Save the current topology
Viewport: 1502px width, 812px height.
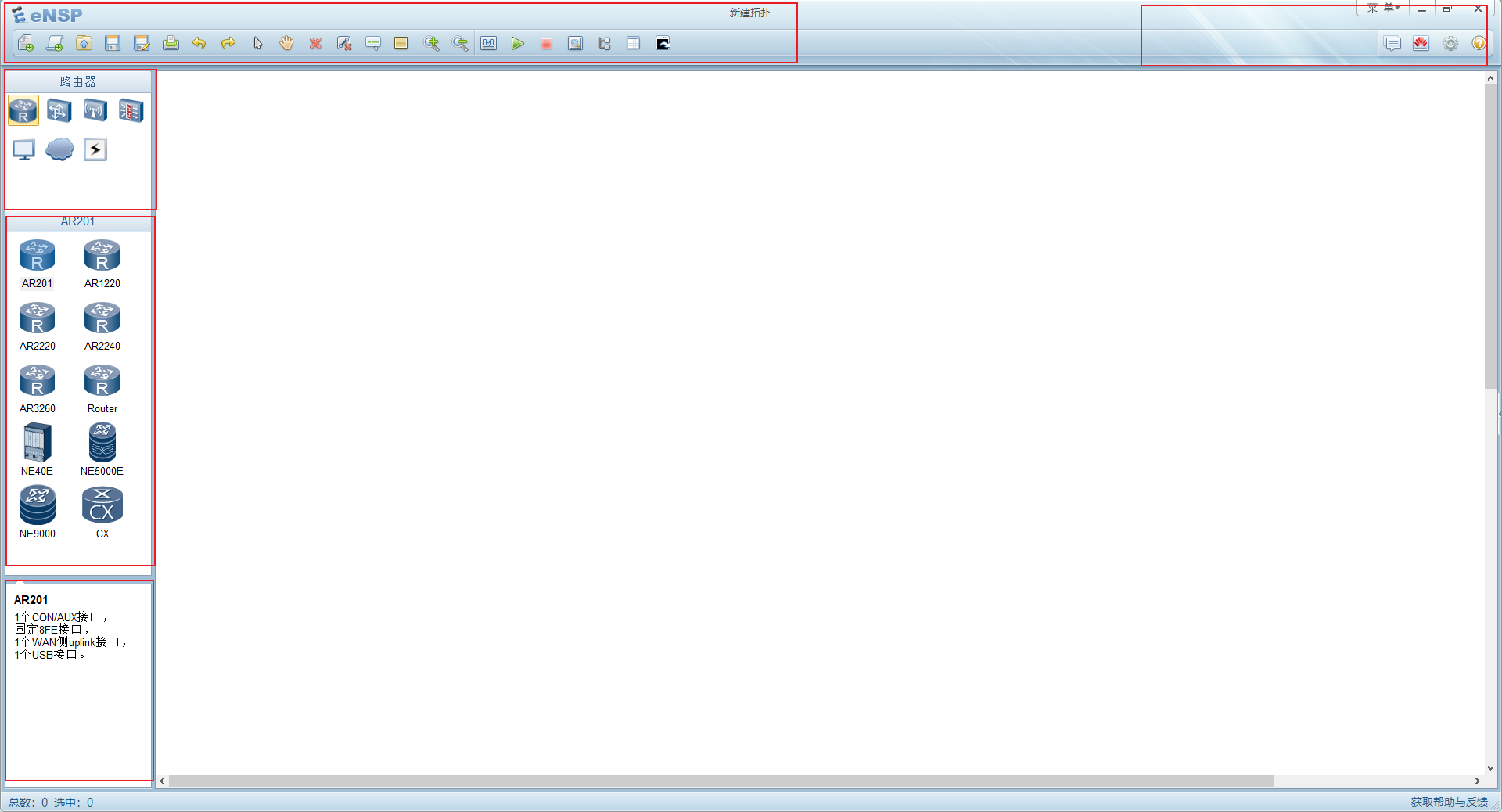pos(113,44)
